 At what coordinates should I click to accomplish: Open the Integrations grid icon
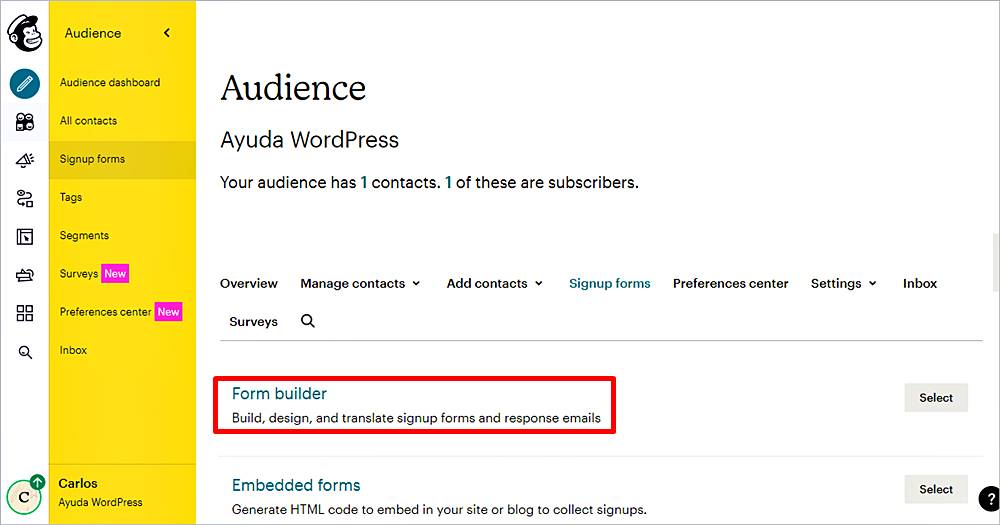[25, 313]
